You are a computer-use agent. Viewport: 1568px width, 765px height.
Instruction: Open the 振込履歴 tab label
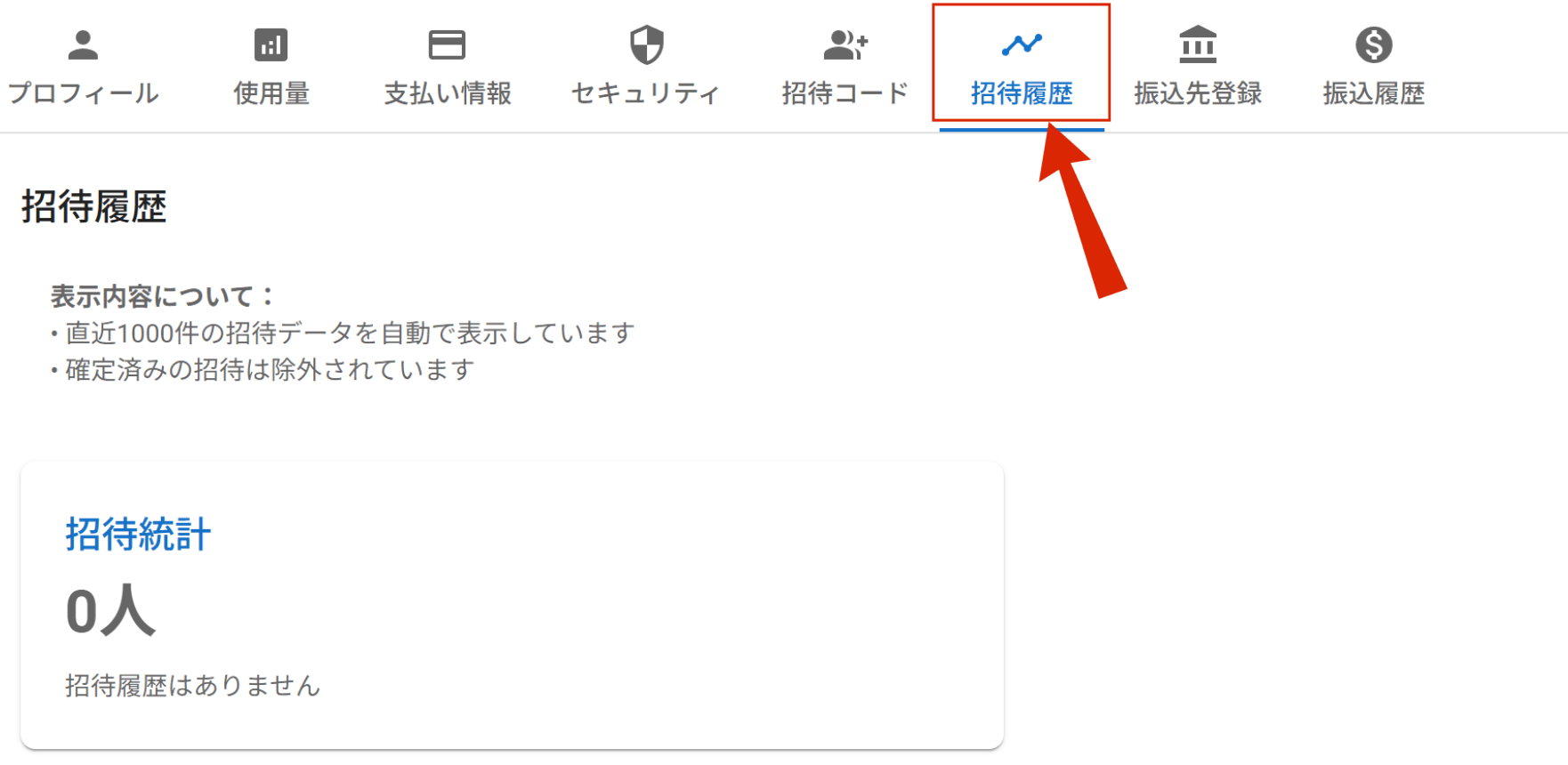click(1373, 93)
